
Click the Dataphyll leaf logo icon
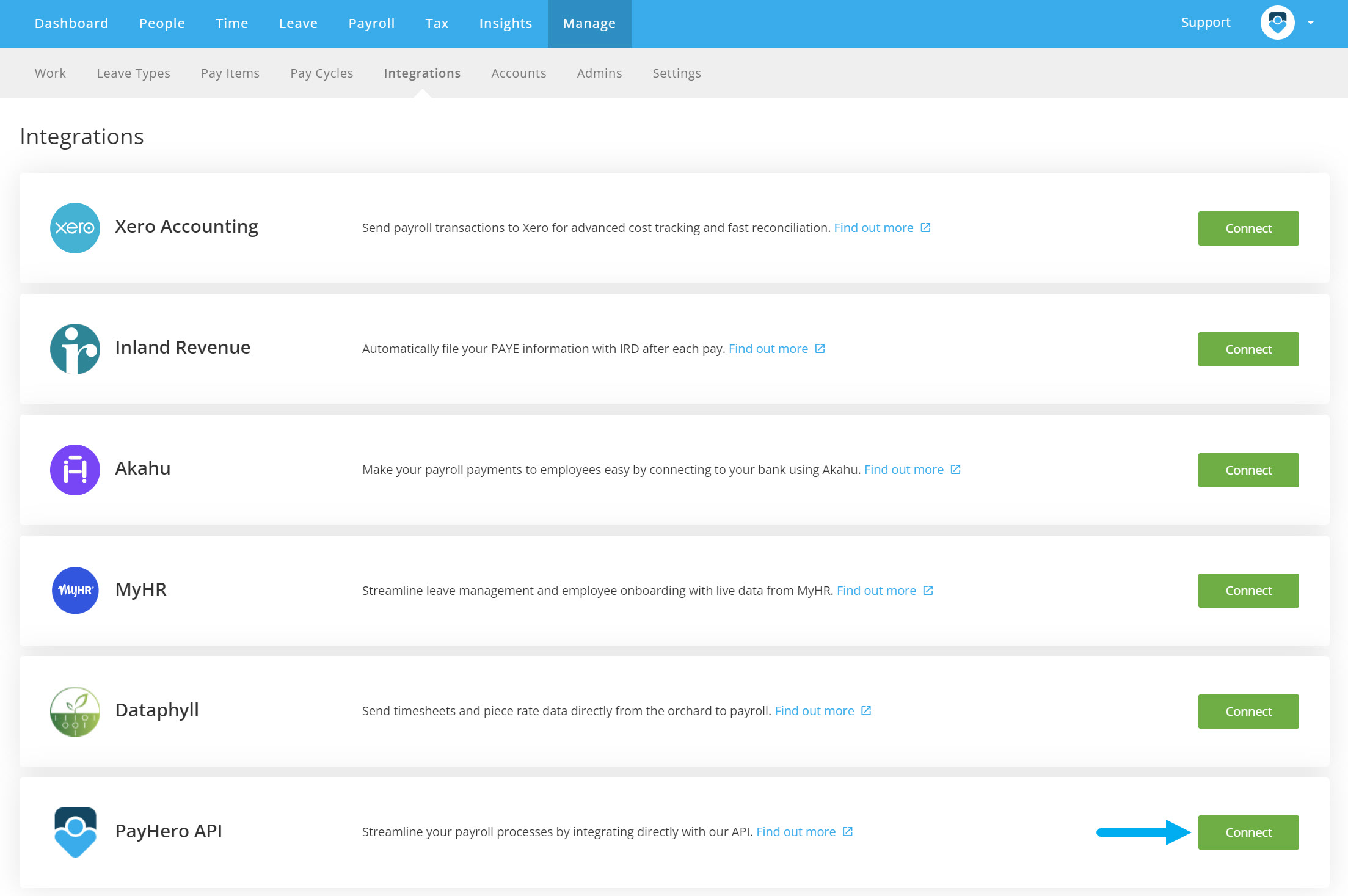pyautogui.click(x=75, y=711)
